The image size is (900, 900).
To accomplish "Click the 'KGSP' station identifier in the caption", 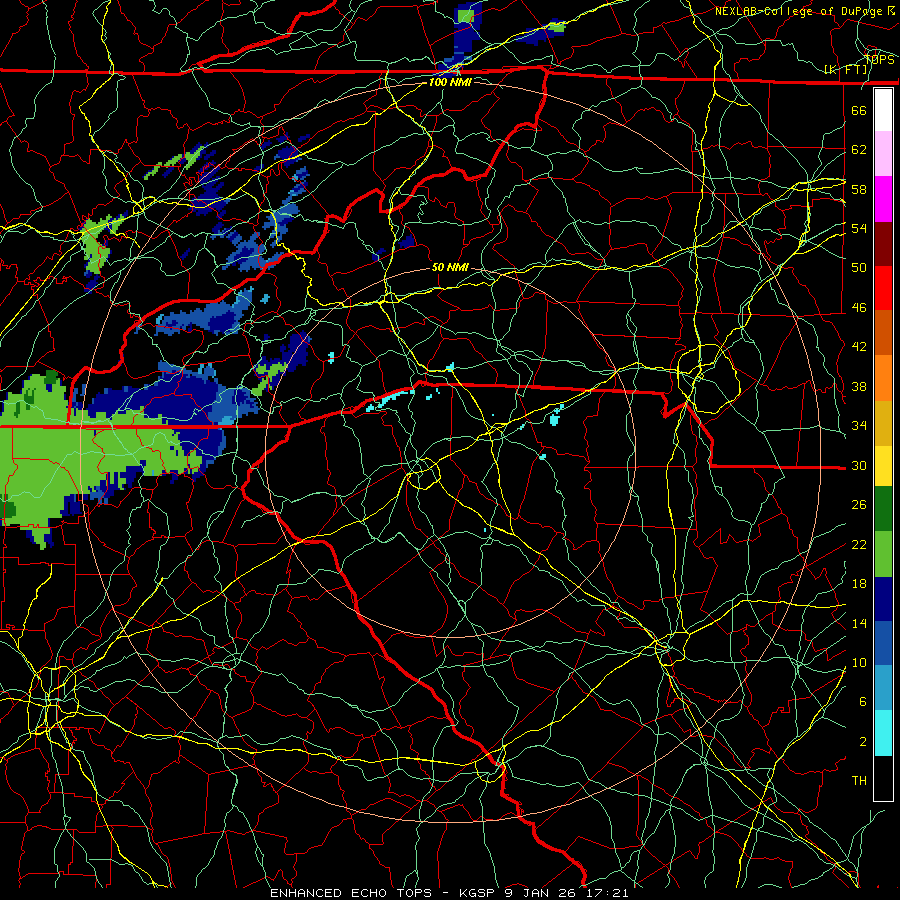I will pyautogui.click(x=479, y=893).
